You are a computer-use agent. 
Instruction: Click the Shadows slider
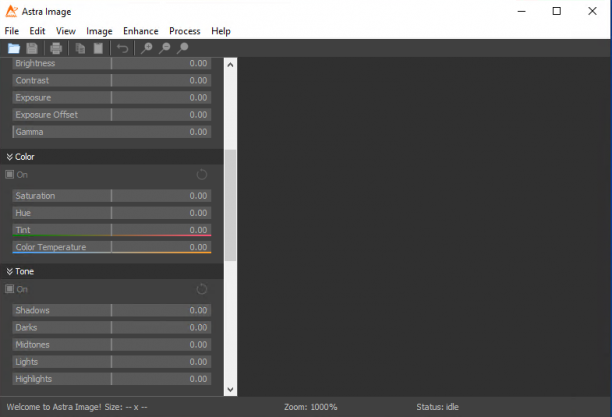tap(112, 310)
